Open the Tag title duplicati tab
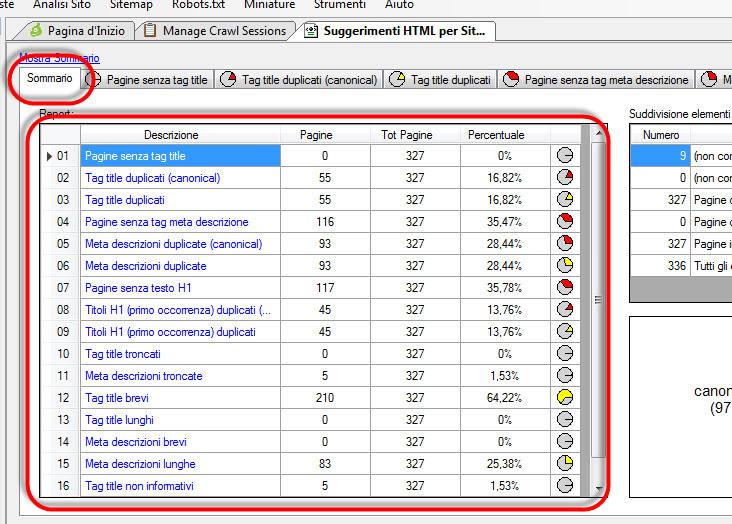Screen dimensions: 732x524 pos(440,79)
